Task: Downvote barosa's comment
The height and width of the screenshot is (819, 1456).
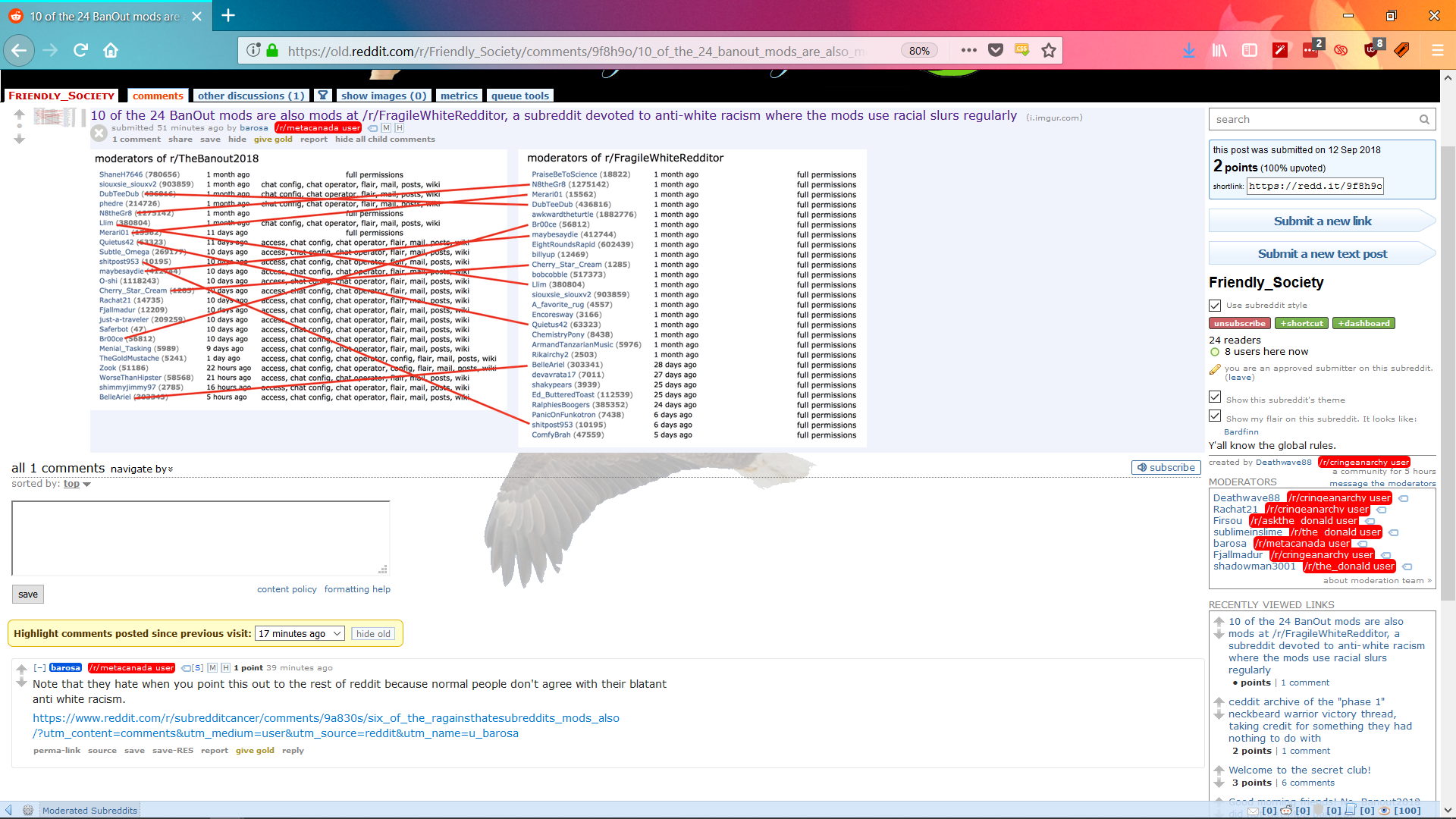Action: (22, 682)
